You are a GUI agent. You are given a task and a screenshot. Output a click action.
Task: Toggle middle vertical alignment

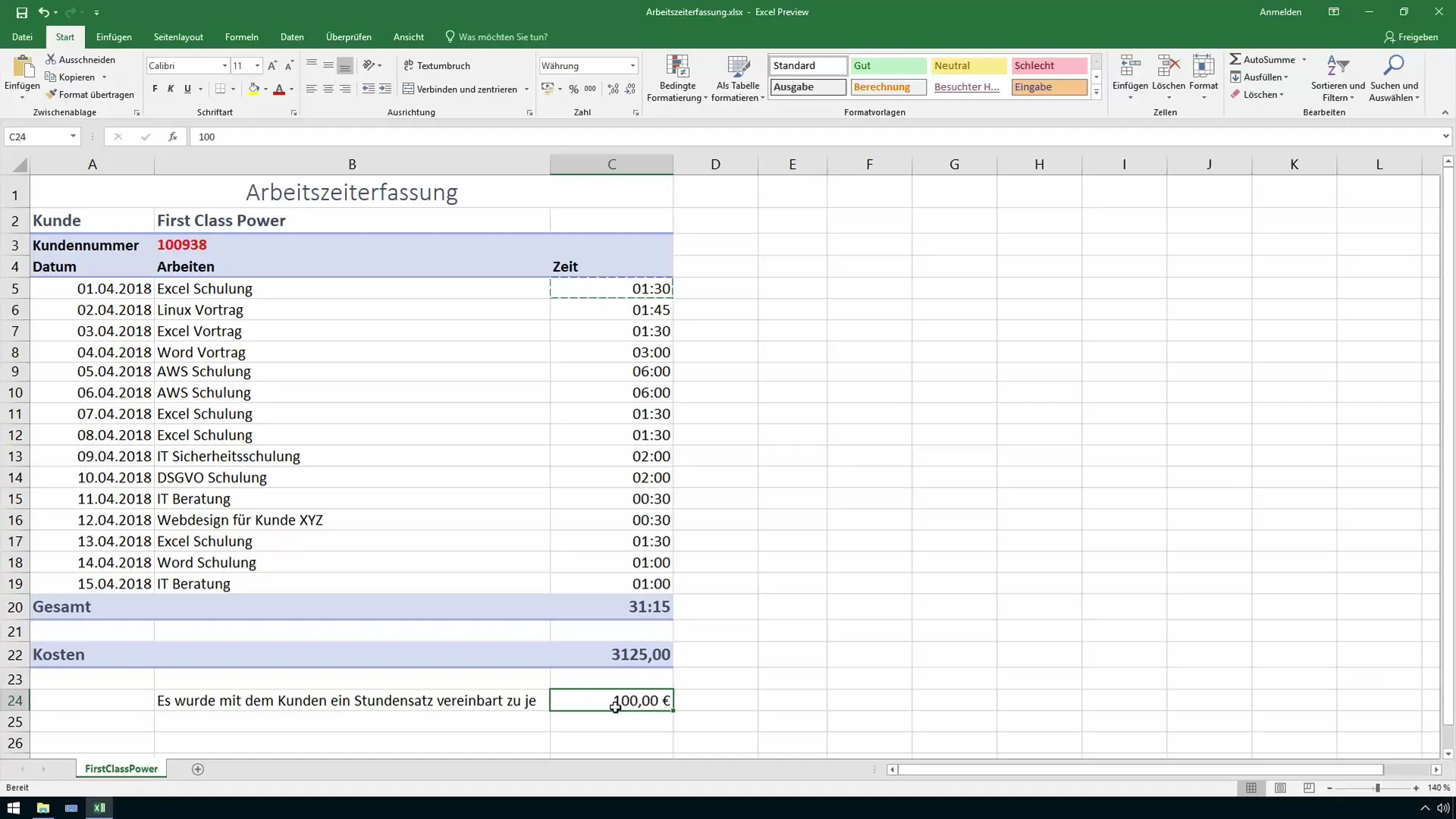(328, 66)
